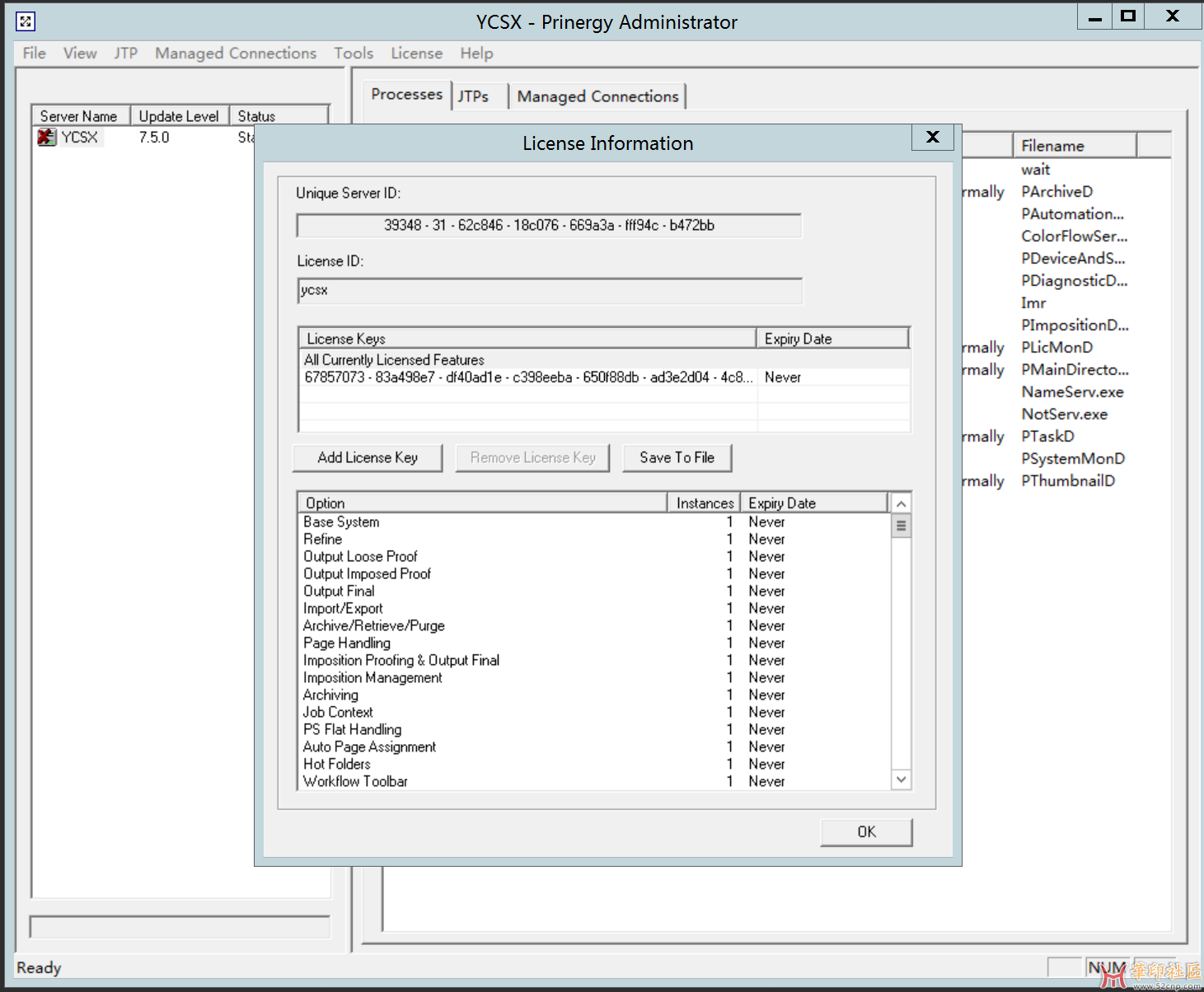The image size is (1204, 992).
Task: Open the View menu
Action: point(80,53)
